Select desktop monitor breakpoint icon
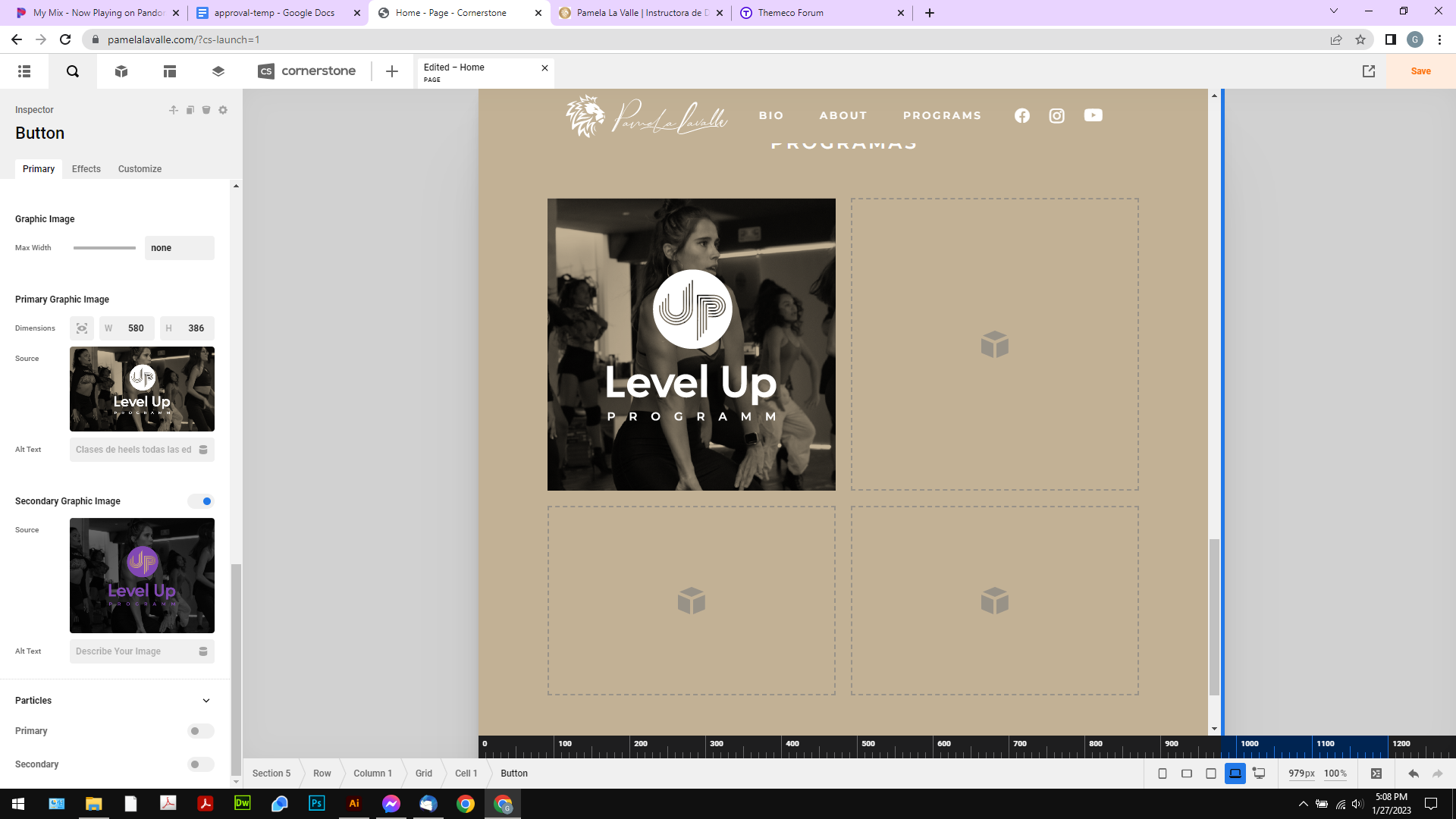The height and width of the screenshot is (819, 1456). click(1259, 773)
